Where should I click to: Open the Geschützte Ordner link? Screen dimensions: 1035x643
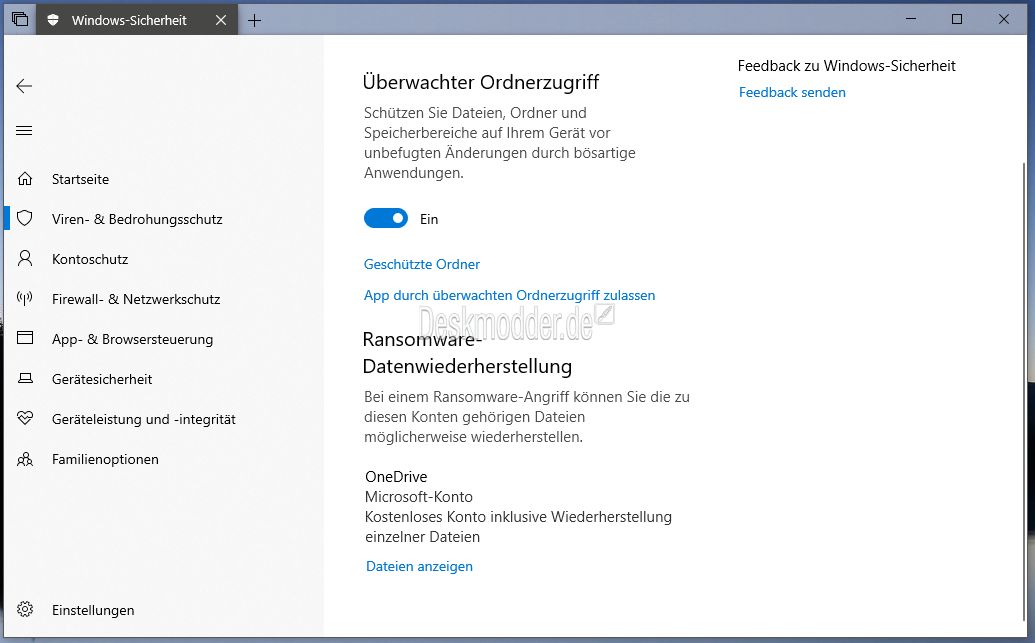tap(422, 264)
